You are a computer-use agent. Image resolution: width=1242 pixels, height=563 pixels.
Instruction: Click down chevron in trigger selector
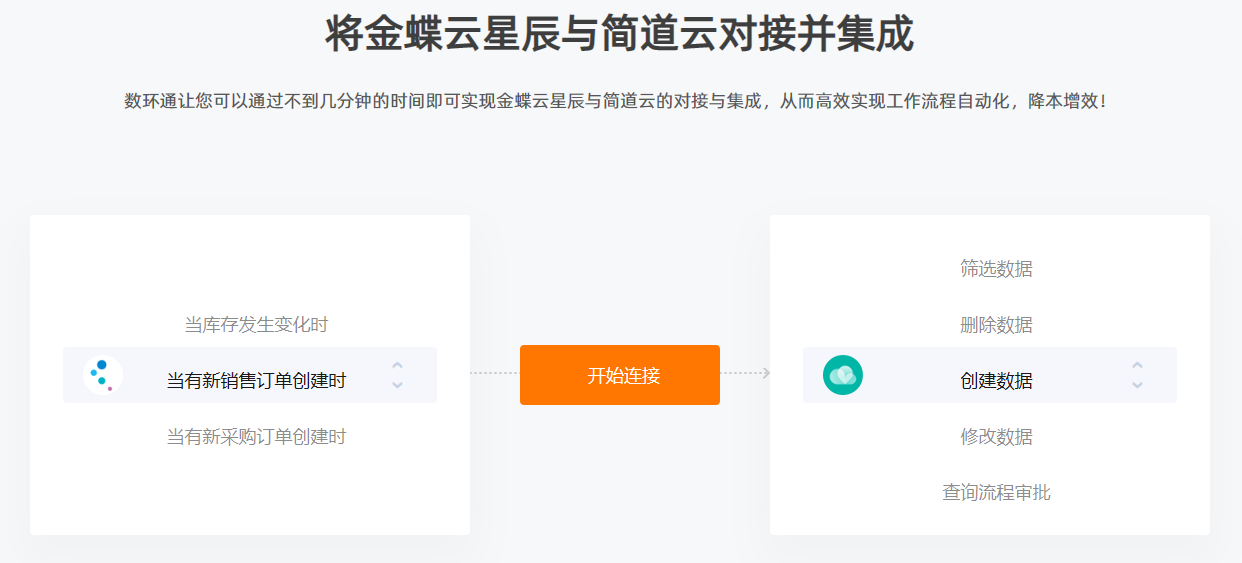tap(397, 385)
